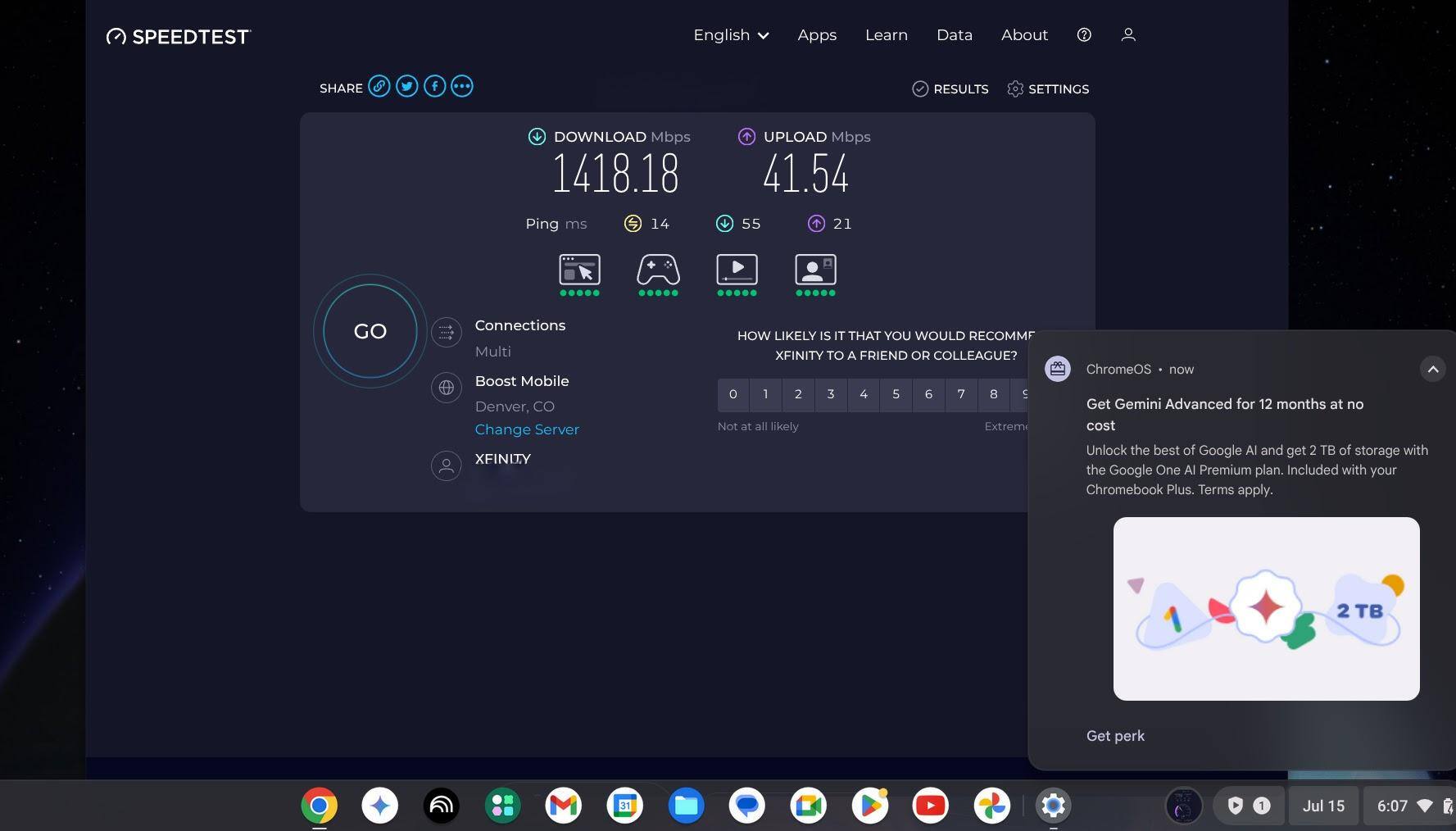The image size is (1456, 831).
Task: Click the web browsing performance icon
Action: 579,270
